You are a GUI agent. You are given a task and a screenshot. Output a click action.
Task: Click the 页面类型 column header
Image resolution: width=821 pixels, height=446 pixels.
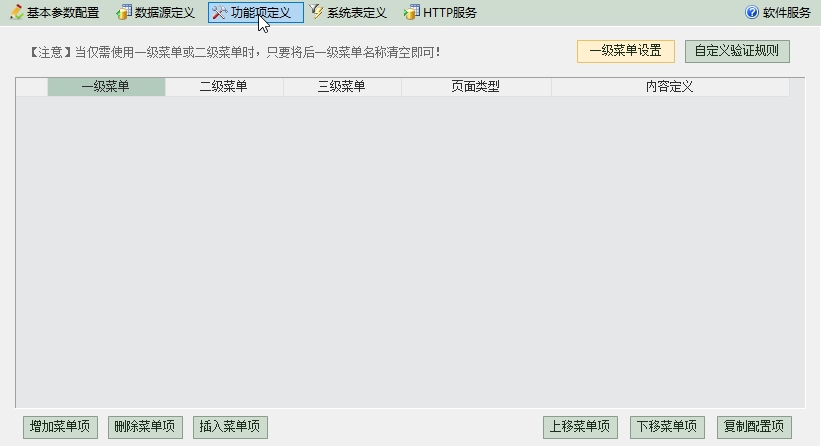(x=476, y=87)
